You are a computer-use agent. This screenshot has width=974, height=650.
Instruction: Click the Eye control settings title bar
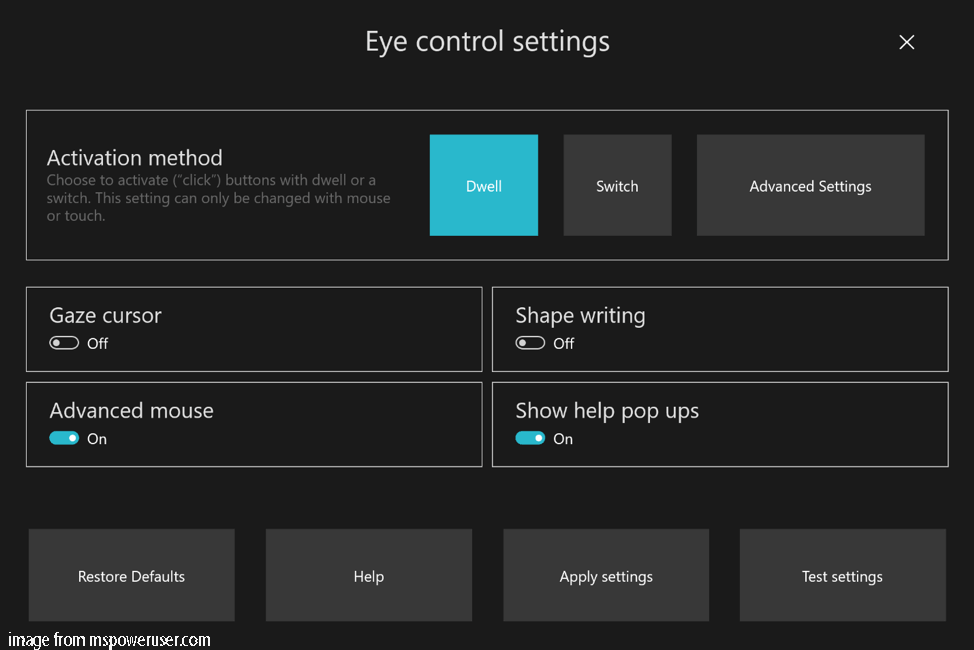click(487, 41)
